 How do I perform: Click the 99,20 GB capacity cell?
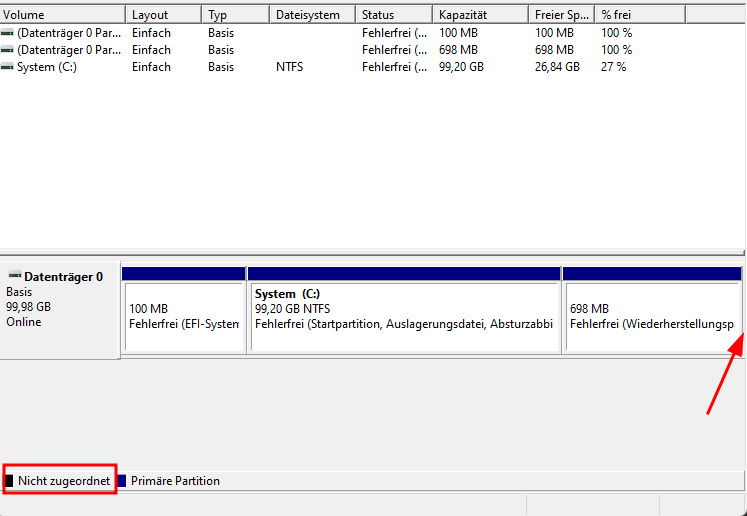click(x=461, y=67)
